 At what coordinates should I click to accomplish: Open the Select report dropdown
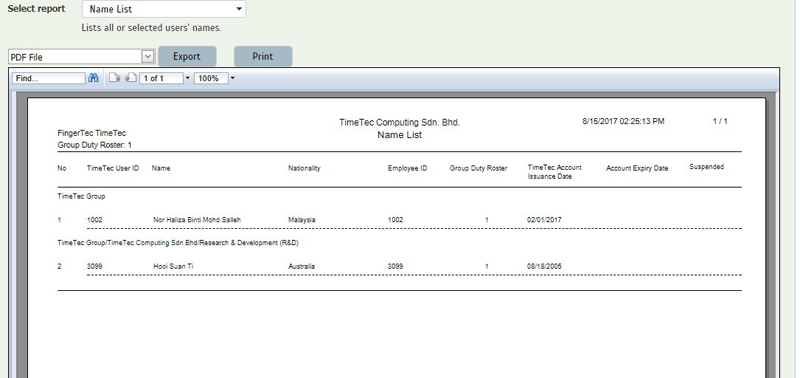[x=164, y=9]
